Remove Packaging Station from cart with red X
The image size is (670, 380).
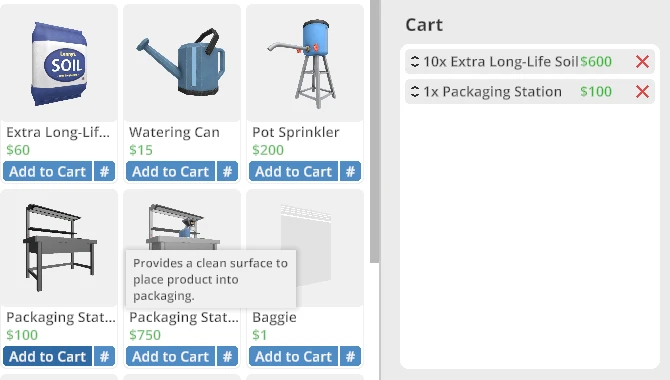642,91
